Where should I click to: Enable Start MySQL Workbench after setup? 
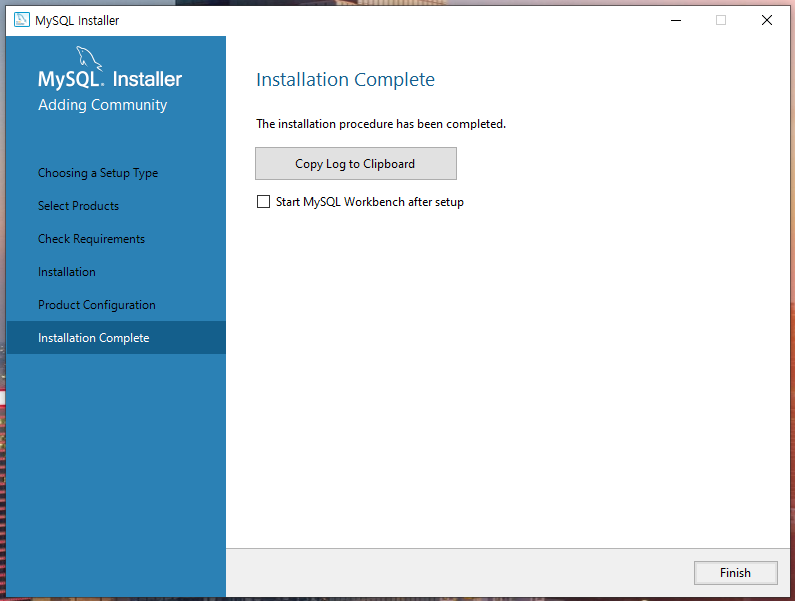[263, 202]
